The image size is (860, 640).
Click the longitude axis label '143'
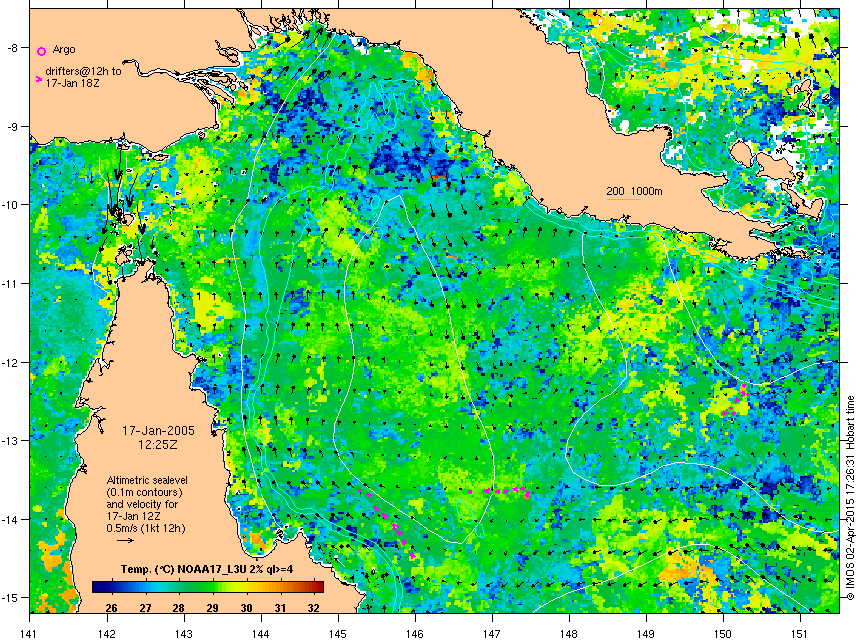click(184, 634)
